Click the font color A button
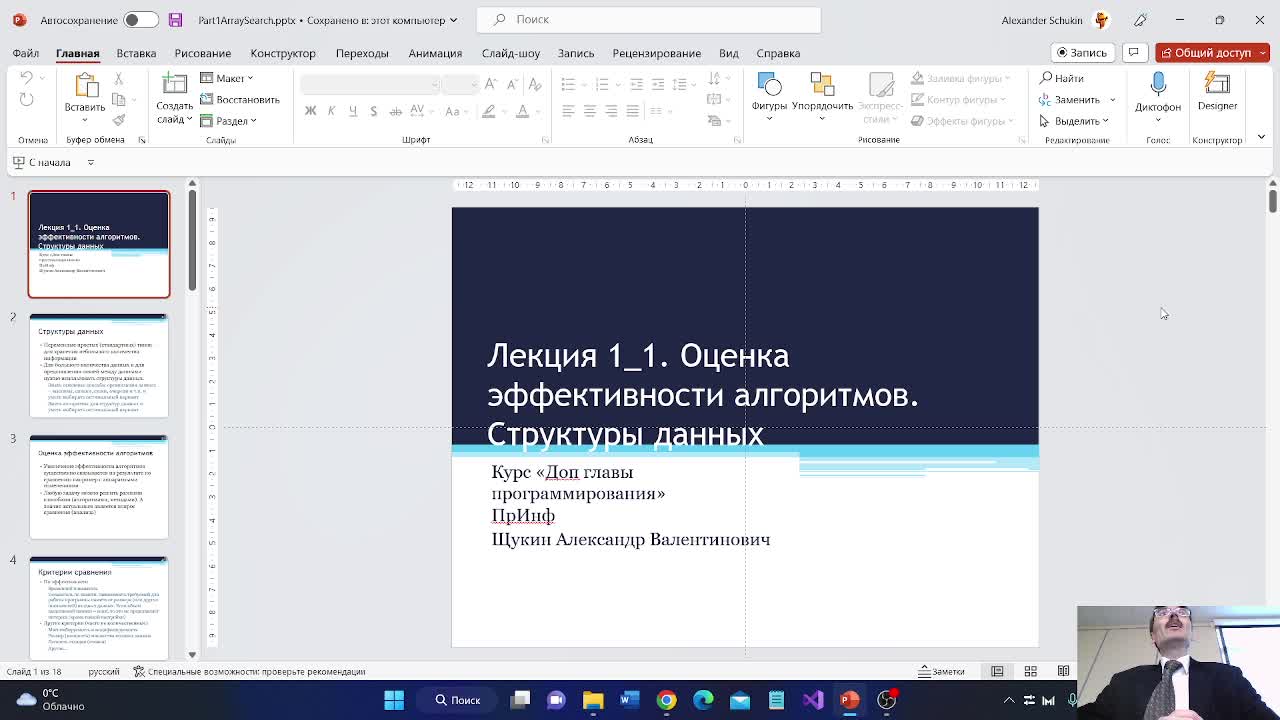 point(522,111)
